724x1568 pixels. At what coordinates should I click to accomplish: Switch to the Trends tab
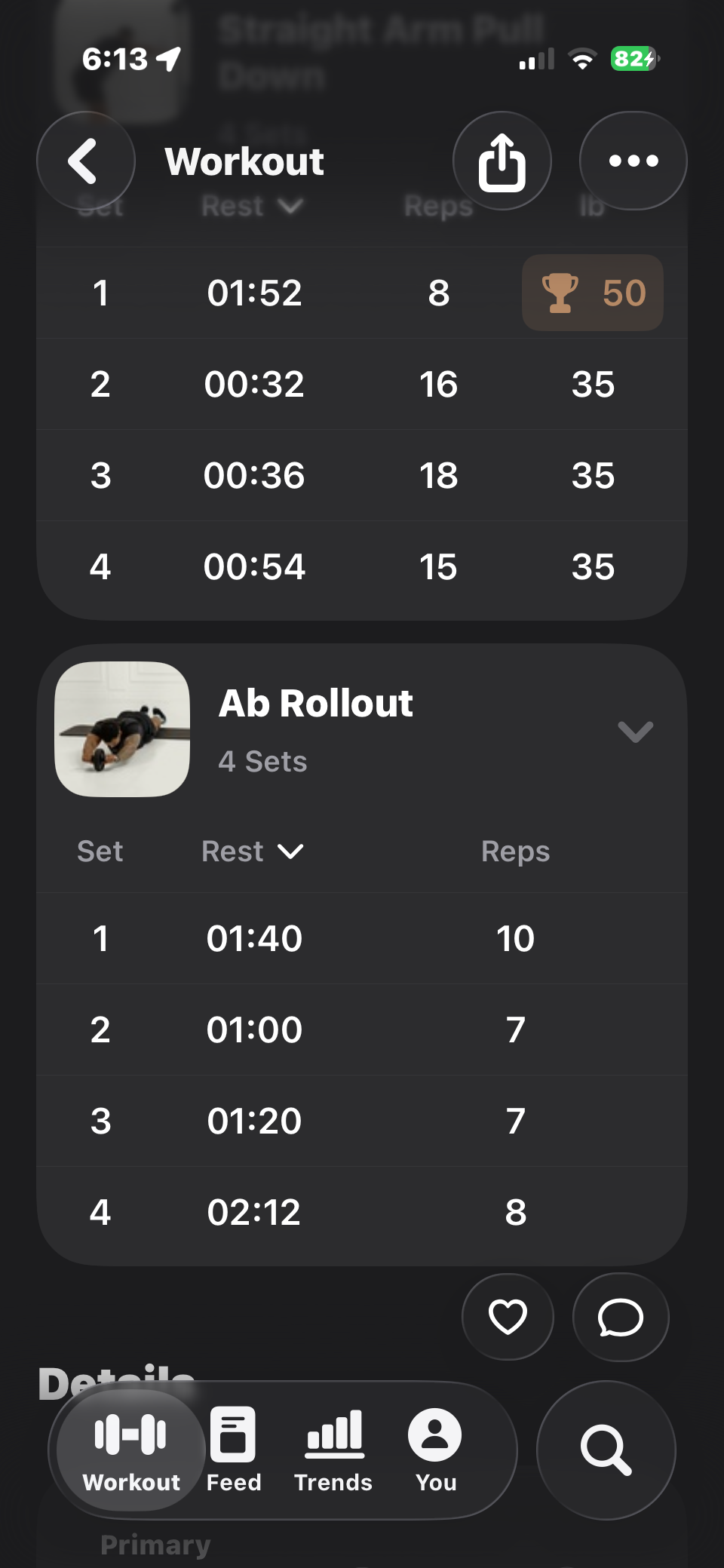point(333,1450)
